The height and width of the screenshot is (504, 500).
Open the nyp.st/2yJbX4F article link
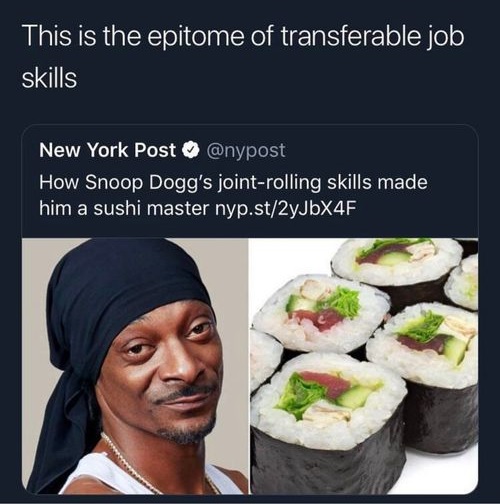(284, 209)
